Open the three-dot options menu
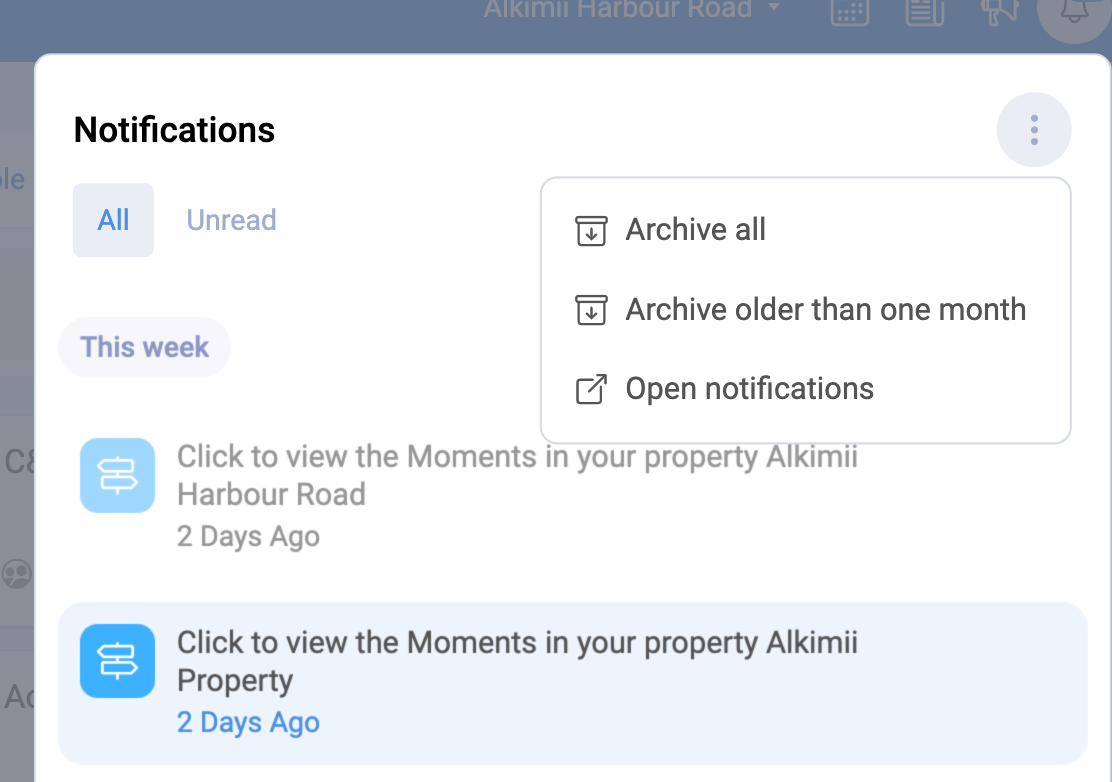 point(1034,129)
